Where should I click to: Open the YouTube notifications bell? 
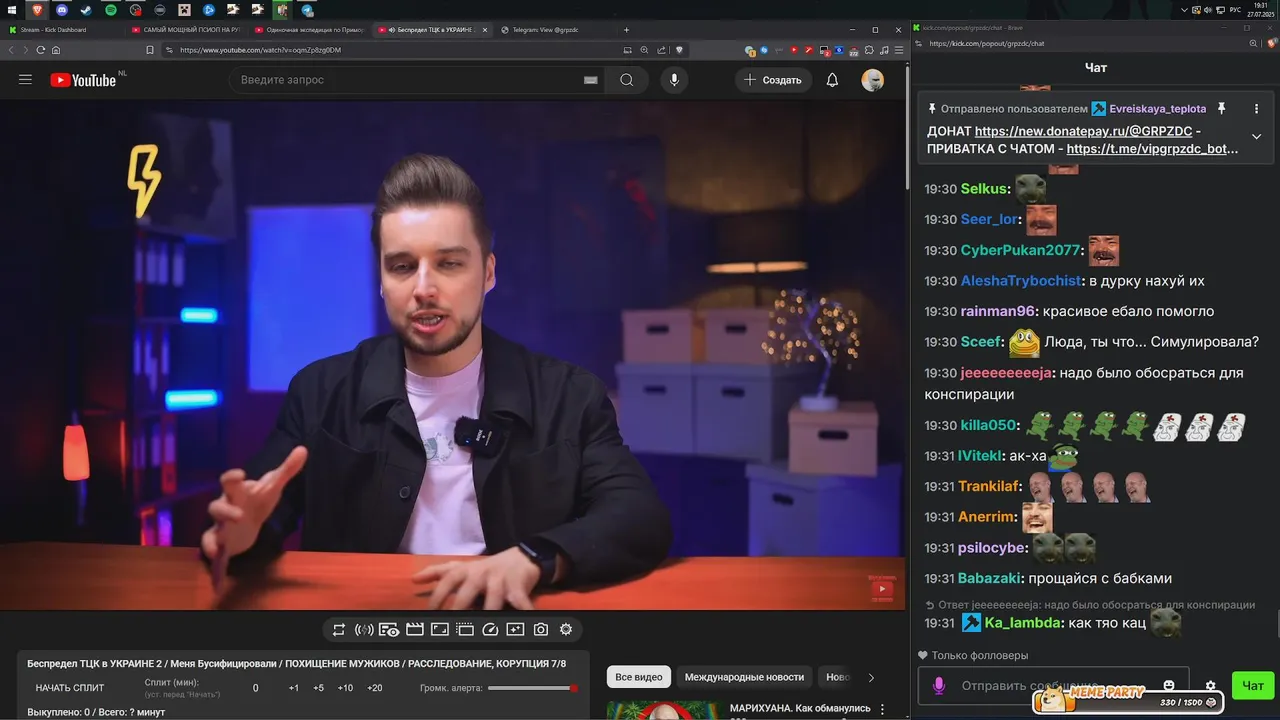[x=832, y=80]
